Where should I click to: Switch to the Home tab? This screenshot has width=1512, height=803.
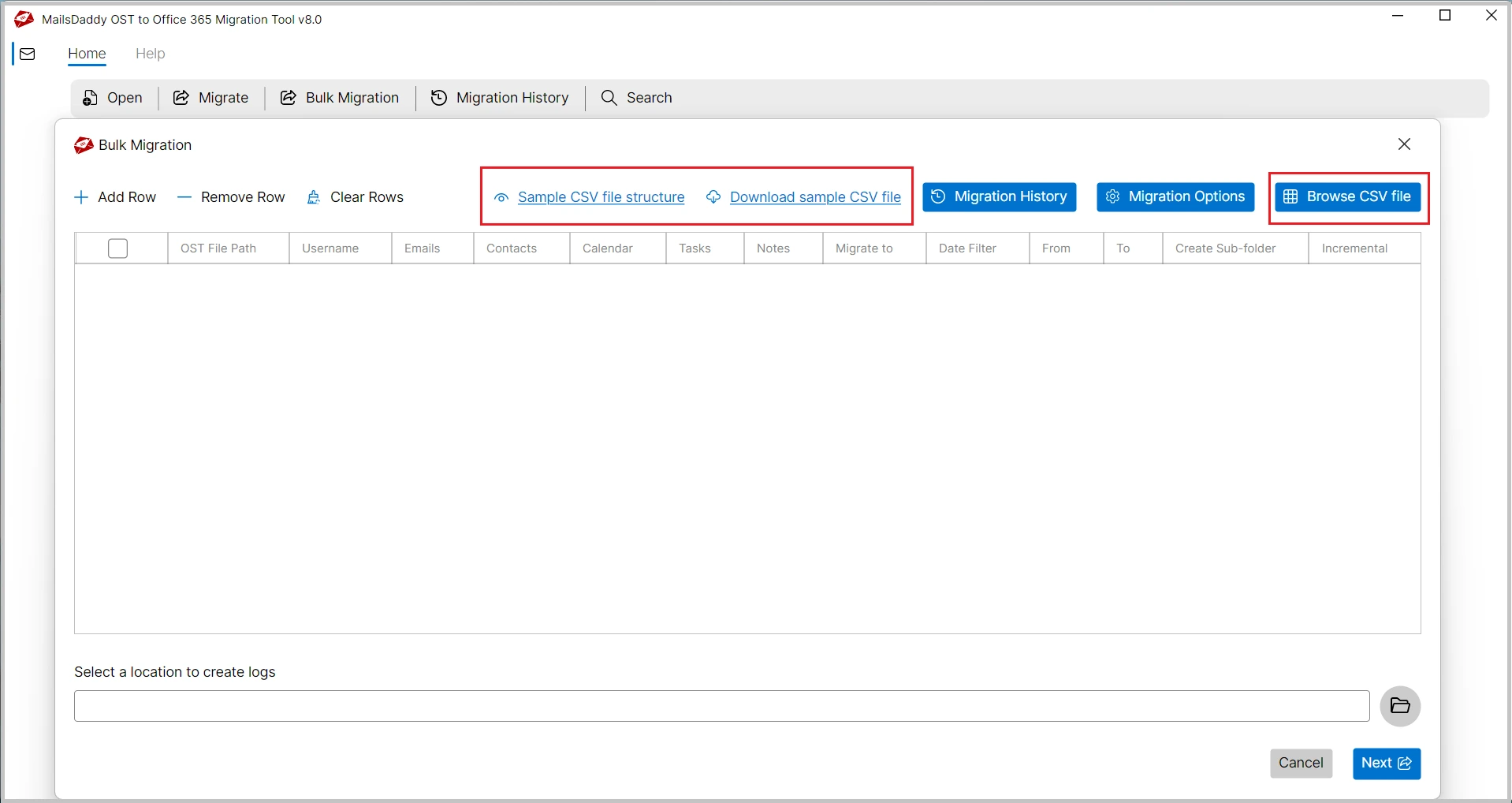87,54
